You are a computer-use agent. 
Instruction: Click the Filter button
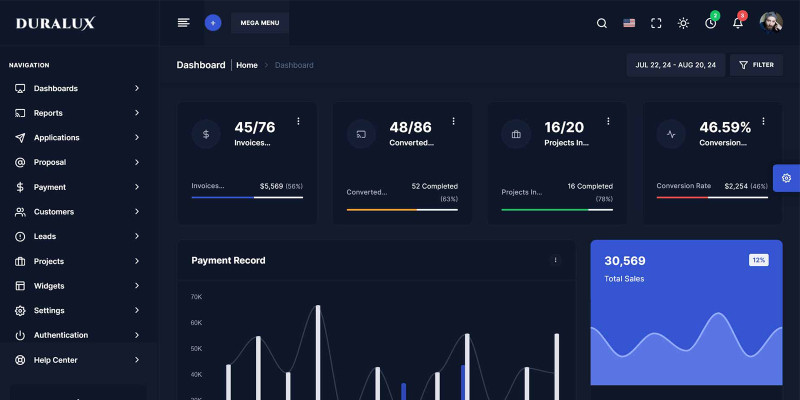(756, 65)
